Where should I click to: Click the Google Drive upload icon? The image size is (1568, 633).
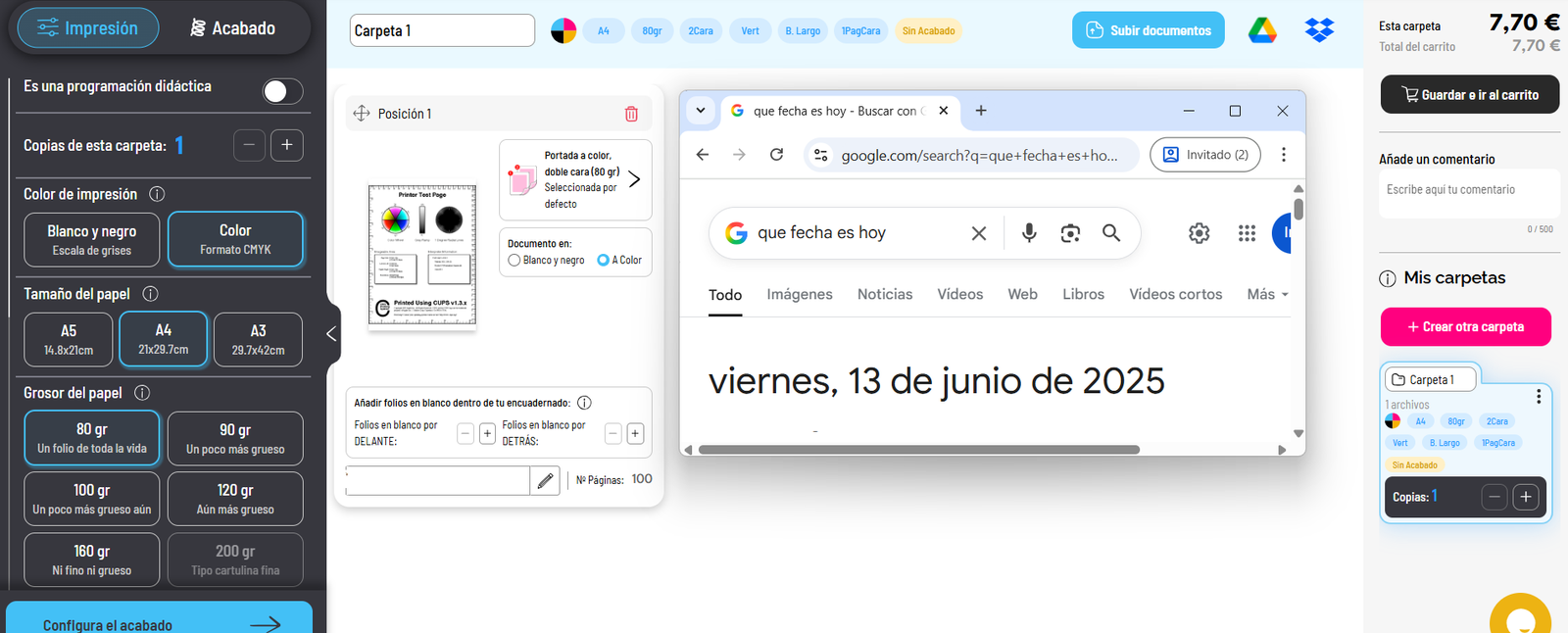click(x=1261, y=30)
